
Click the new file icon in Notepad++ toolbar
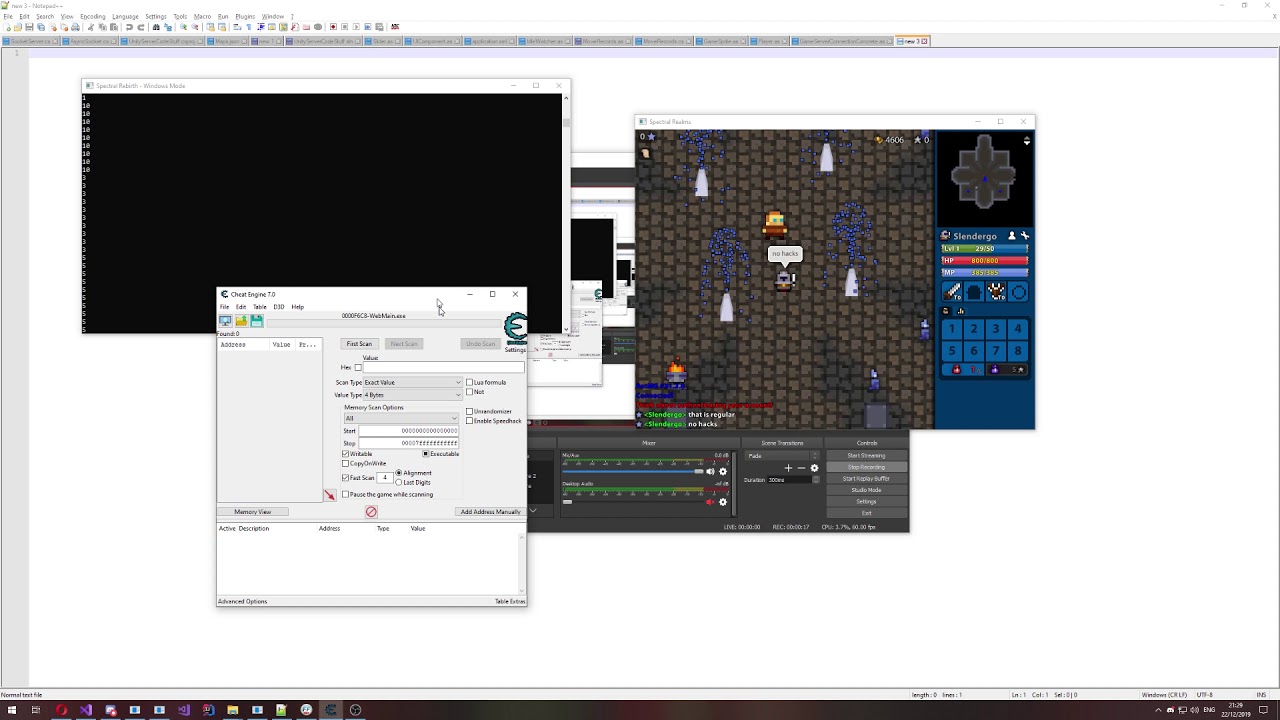click(x=7, y=27)
